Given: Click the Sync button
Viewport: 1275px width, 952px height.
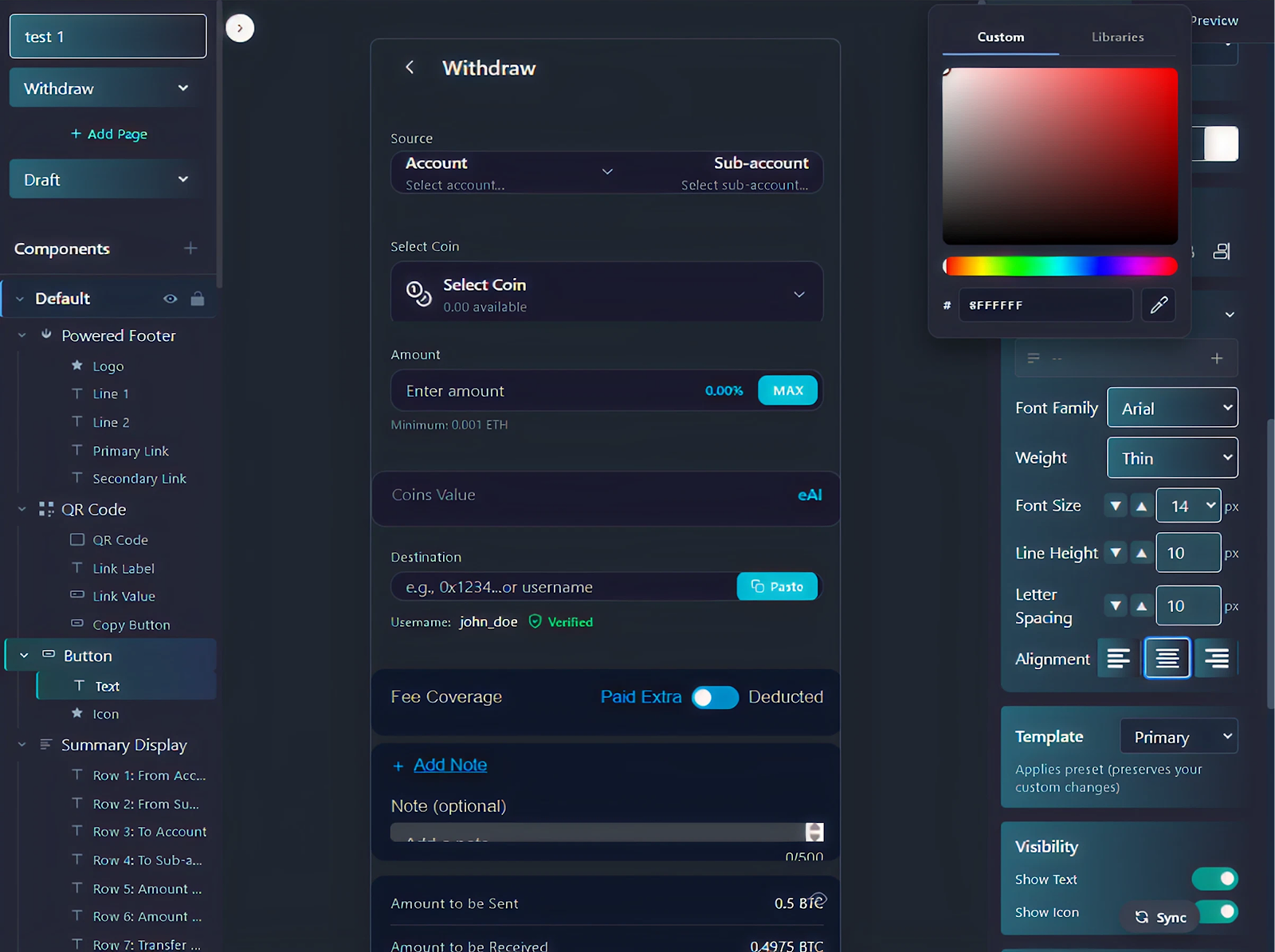Looking at the screenshot, I should (x=1161, y=917).
